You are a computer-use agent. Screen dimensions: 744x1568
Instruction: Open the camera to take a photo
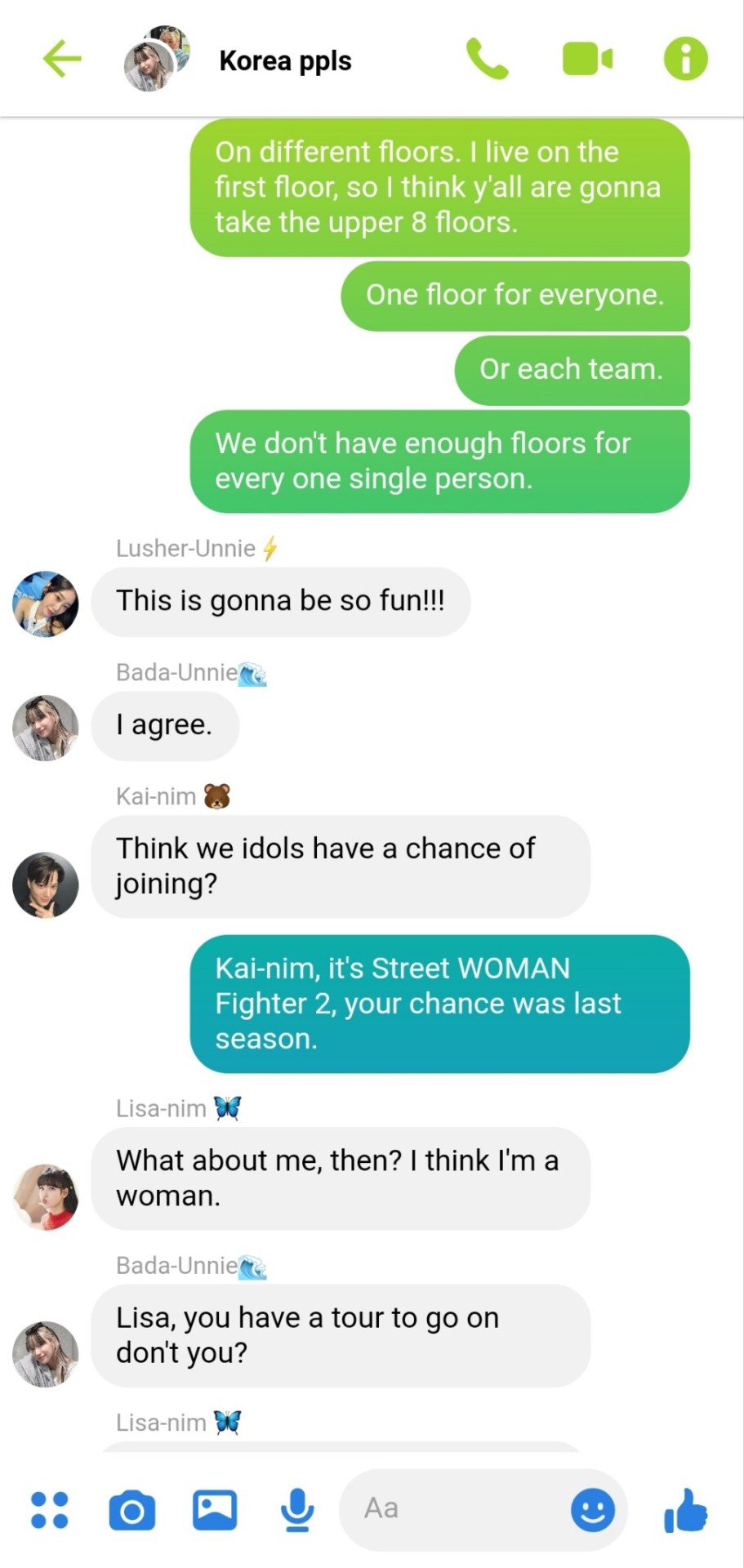pyautogui.click(x=132, y=1510)
